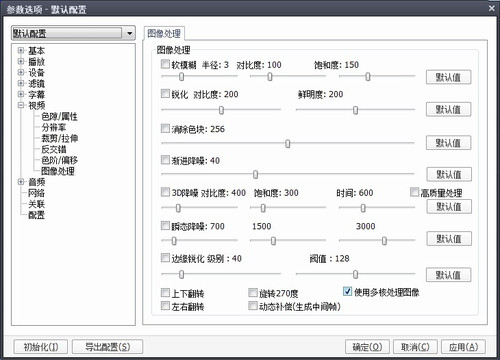Enable the 旋转270度 checkbox
Screen dimensions: 500x360
click(x=253, y=293)
